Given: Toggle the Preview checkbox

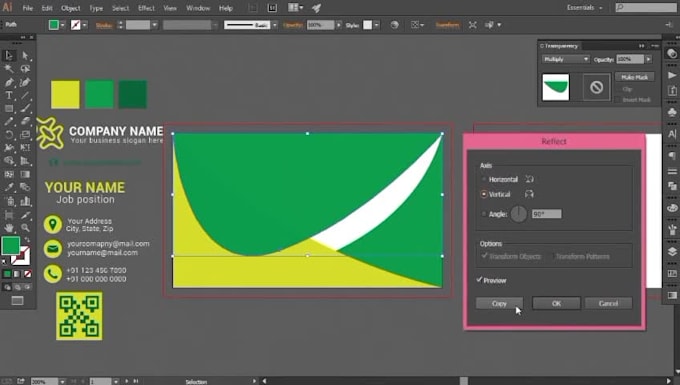Looking at the screenshot, I should click(x=479, y=280).
